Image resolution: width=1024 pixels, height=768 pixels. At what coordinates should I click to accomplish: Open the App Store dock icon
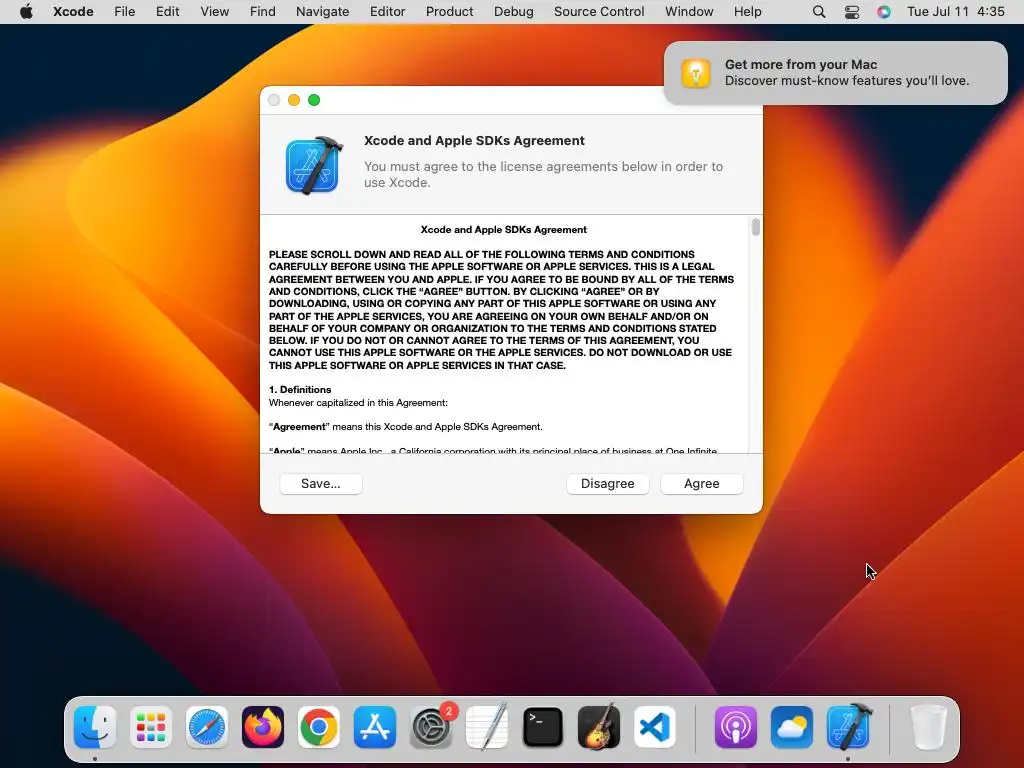pos(375,727)
